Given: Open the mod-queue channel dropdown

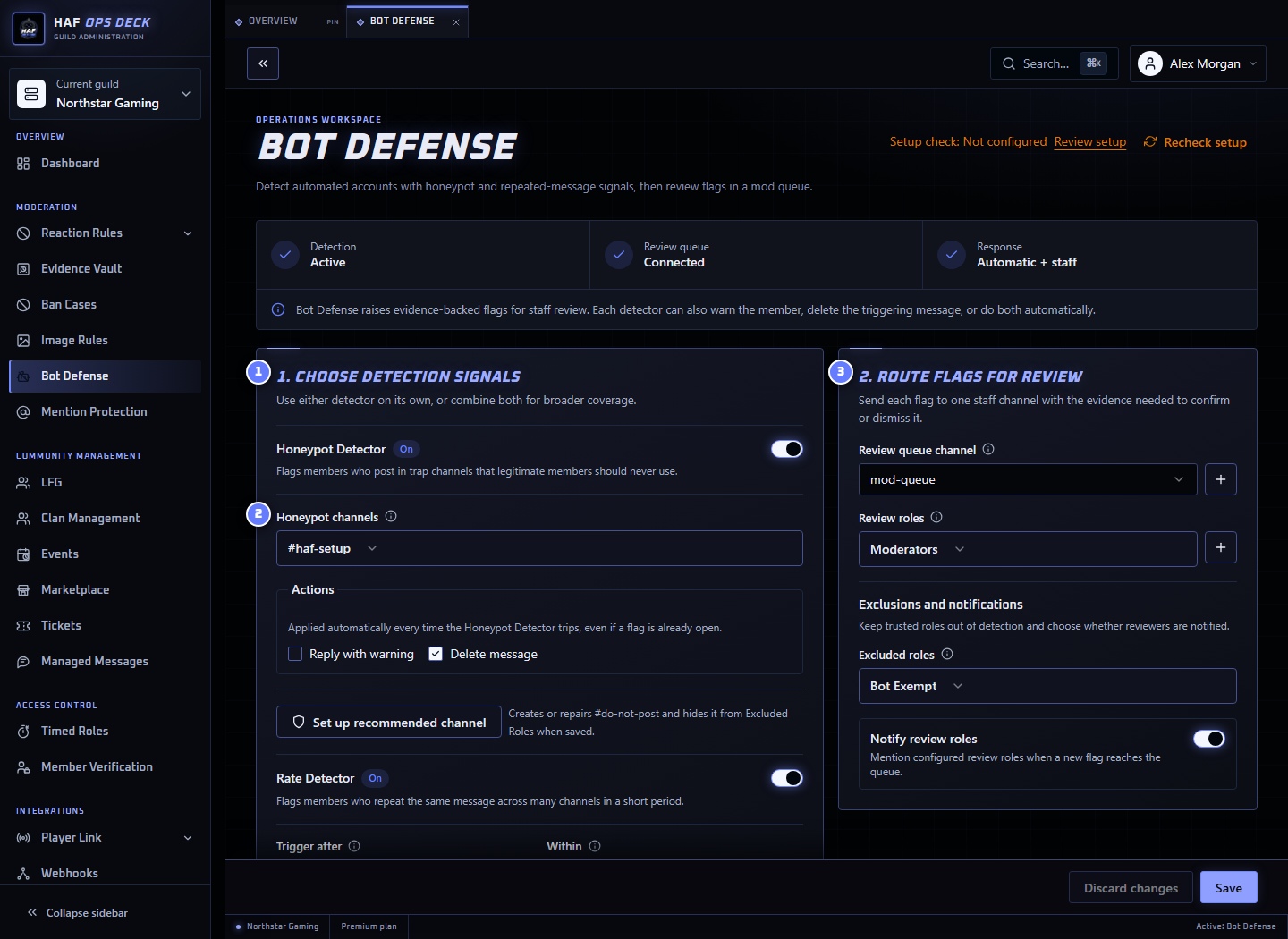Looking at the screenshot, I should click(1028, 479).
